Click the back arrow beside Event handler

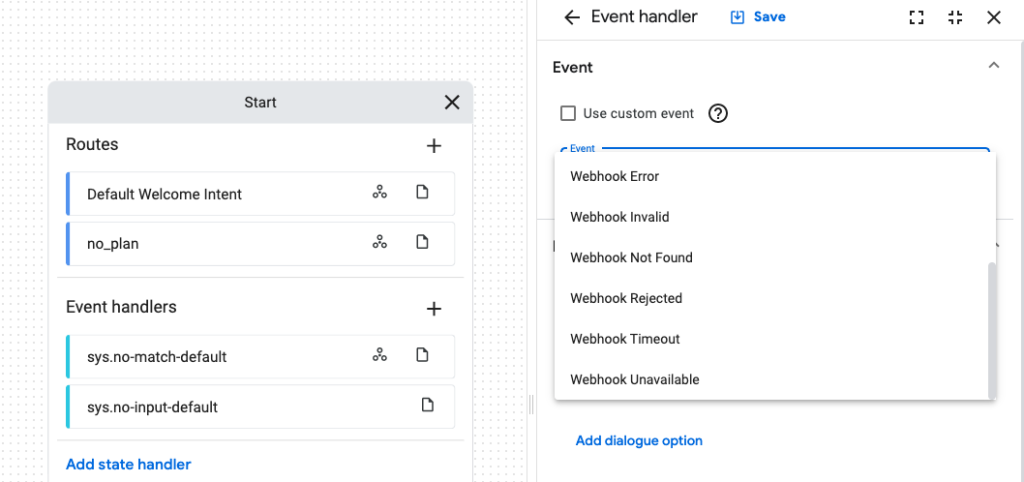click(x=572, y=17)
